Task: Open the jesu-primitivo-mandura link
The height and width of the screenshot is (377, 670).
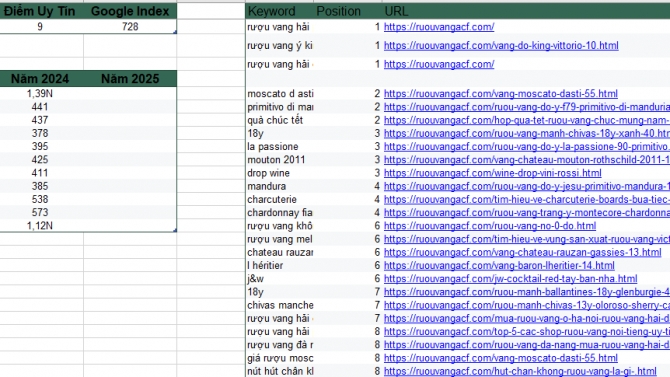Action: (x=527, y=186)
